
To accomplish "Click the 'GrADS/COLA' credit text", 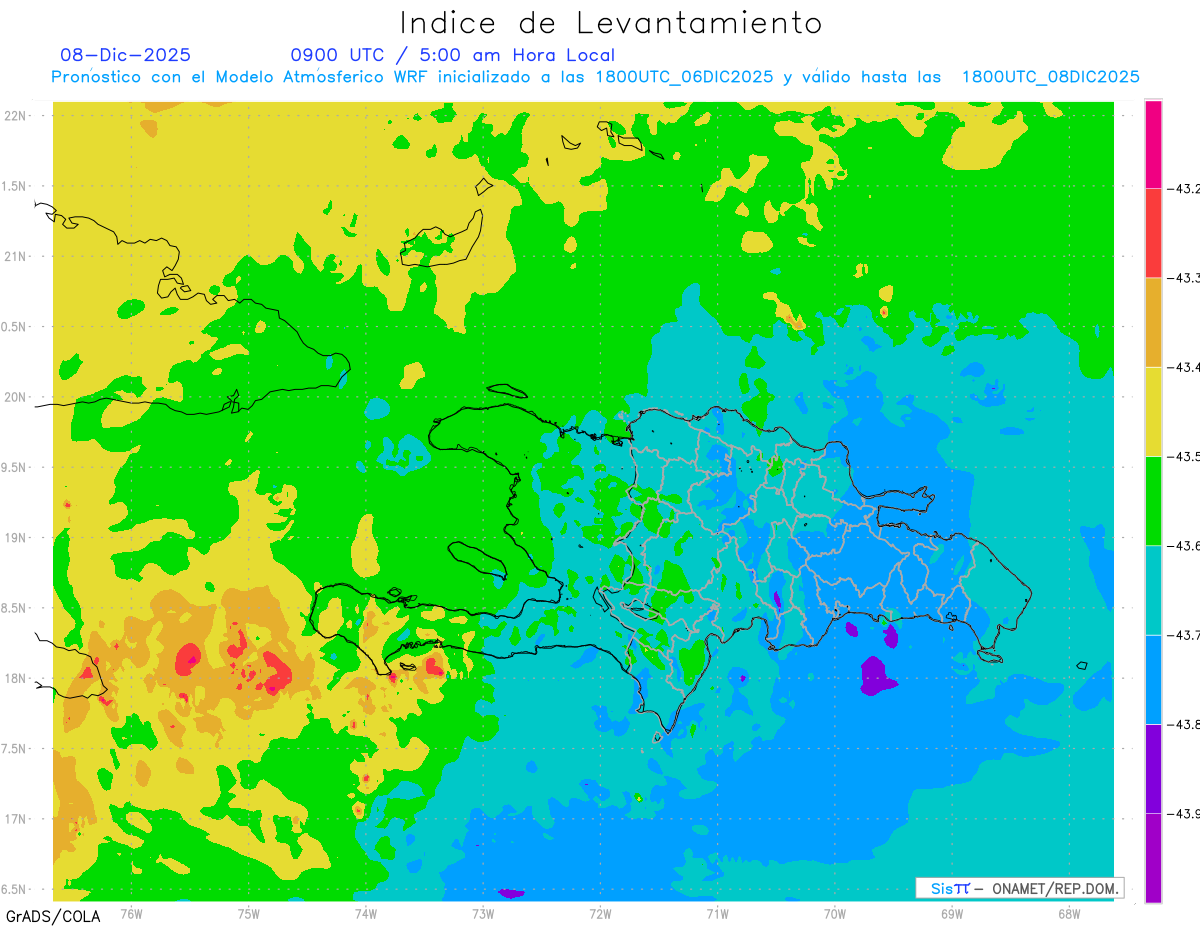I will tap(51, 916).
